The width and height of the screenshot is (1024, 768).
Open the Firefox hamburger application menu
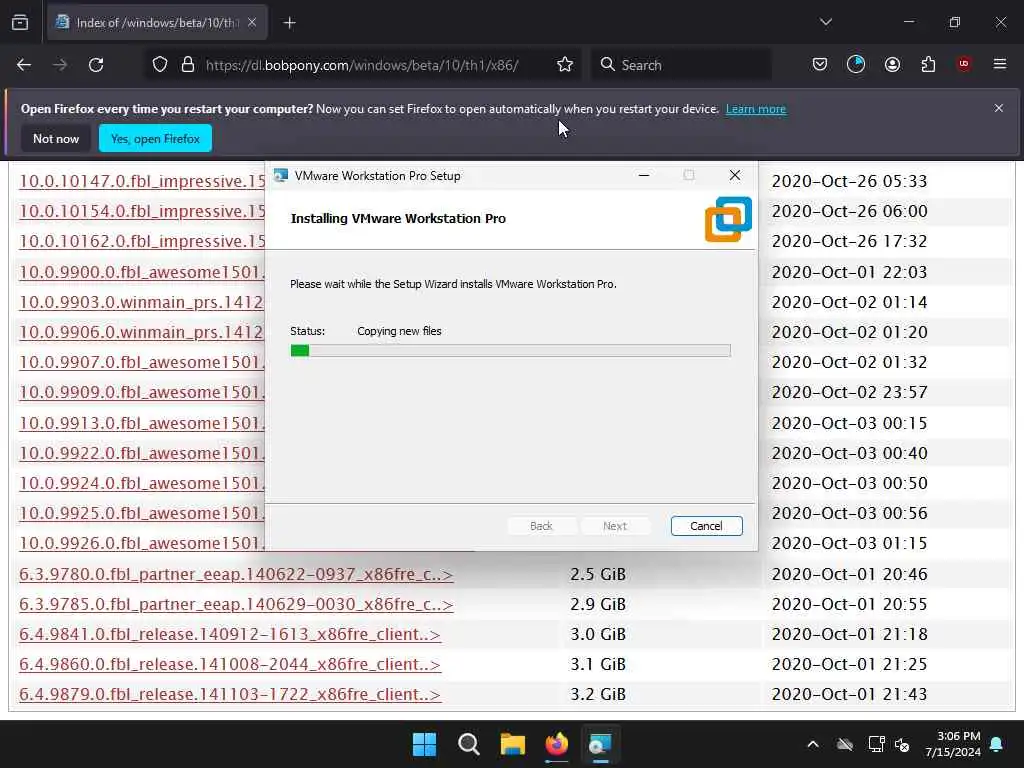click(x=999, y=64)
